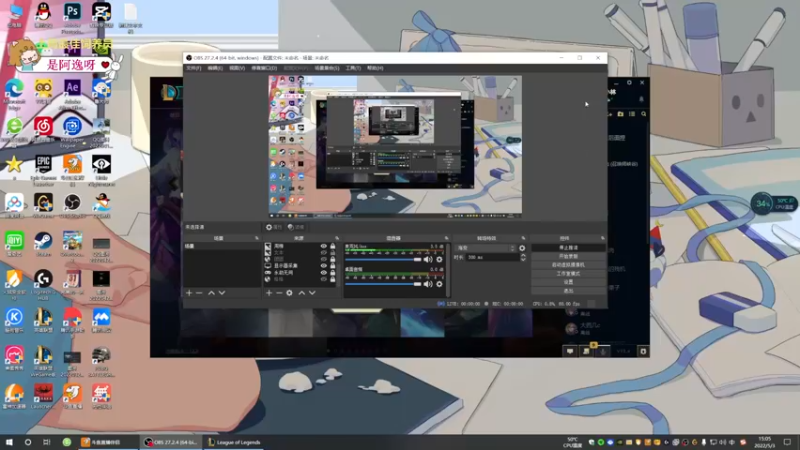Screen dimensions: 800x450
Task: Toggle the last source's eye icon
Action: [323, 280]
